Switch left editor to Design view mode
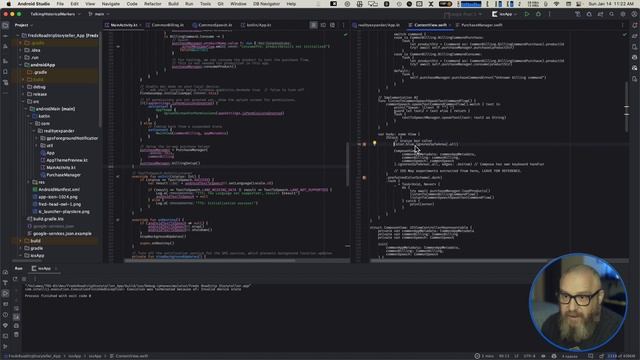The width and height of the screenshot is (640, 360). tap(332, 25)
